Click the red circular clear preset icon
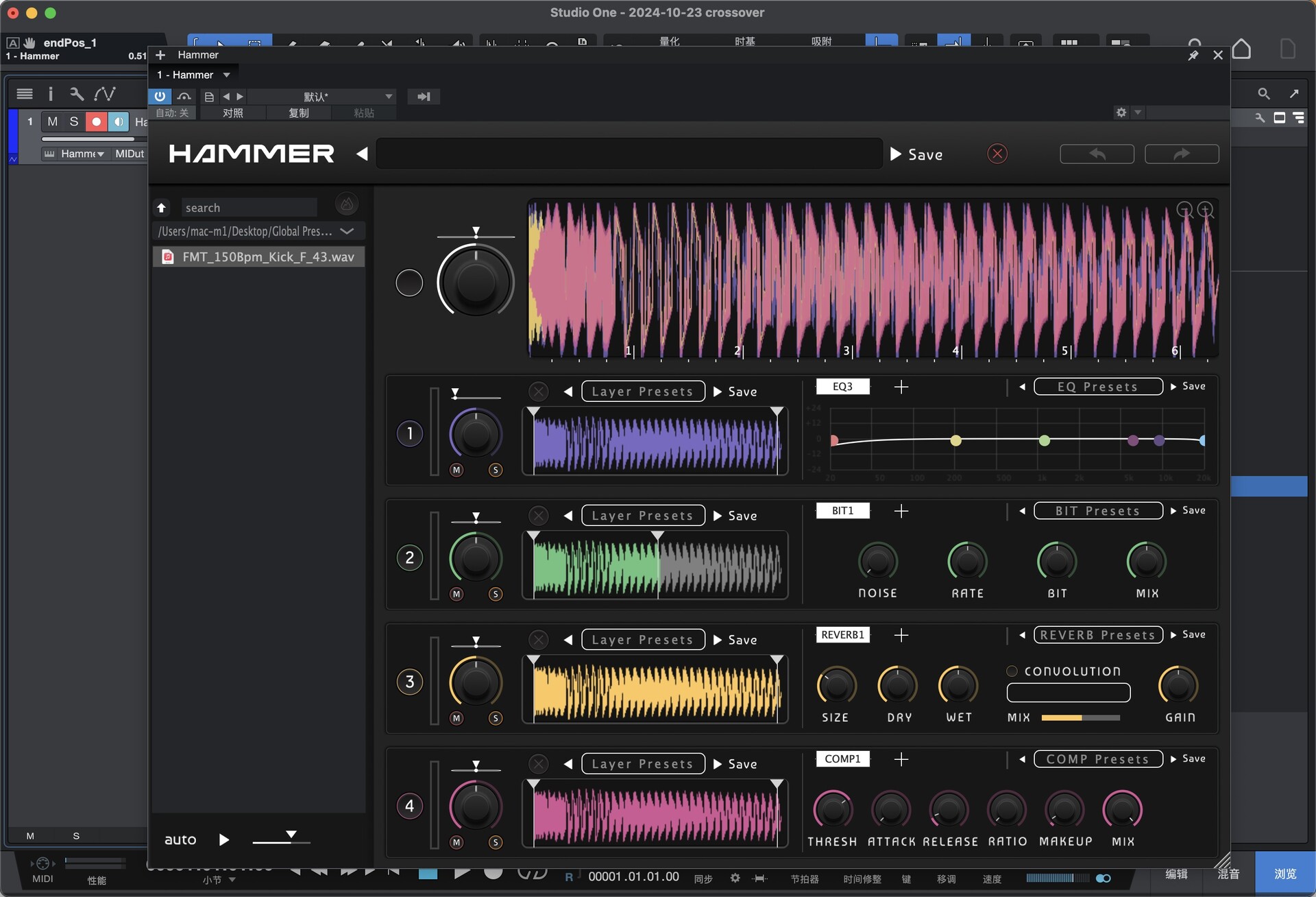Screen dimensions: 1316x897 [x=997, y=154]
